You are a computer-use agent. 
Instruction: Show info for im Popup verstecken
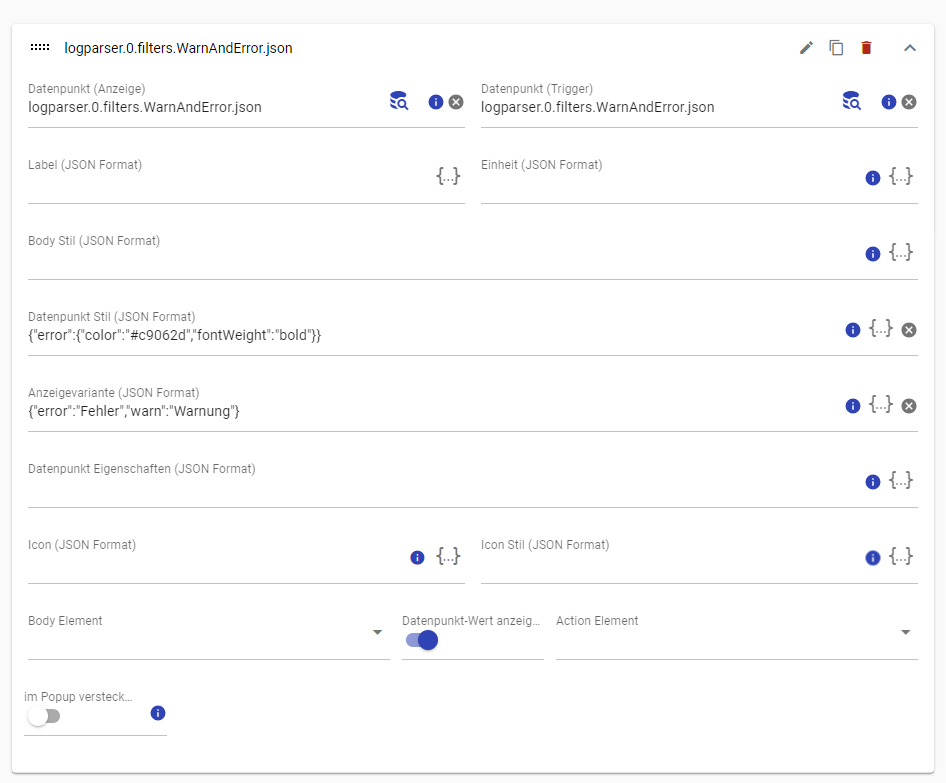(158, 713)
